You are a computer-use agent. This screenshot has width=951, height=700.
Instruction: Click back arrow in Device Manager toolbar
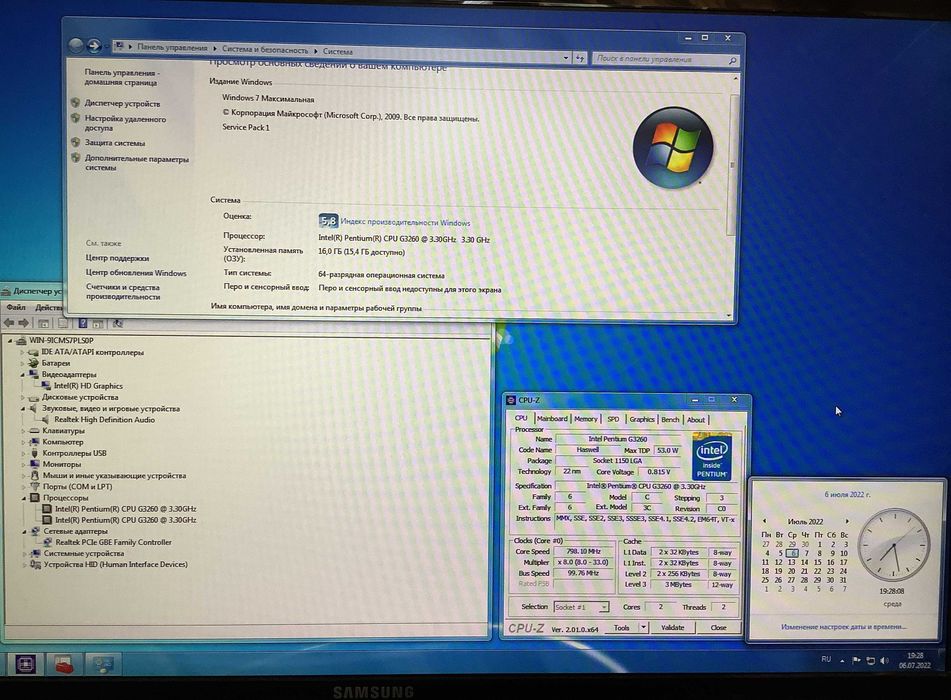(9, 323)
